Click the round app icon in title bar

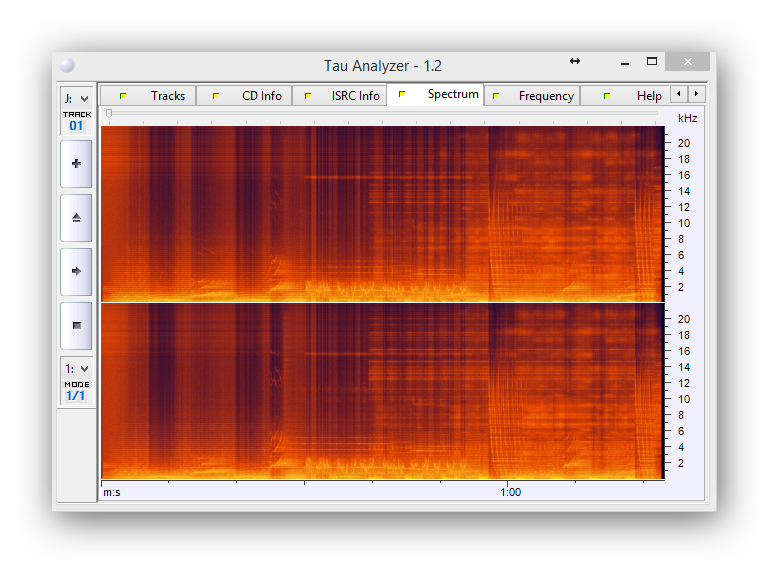[x=67, y=65]
